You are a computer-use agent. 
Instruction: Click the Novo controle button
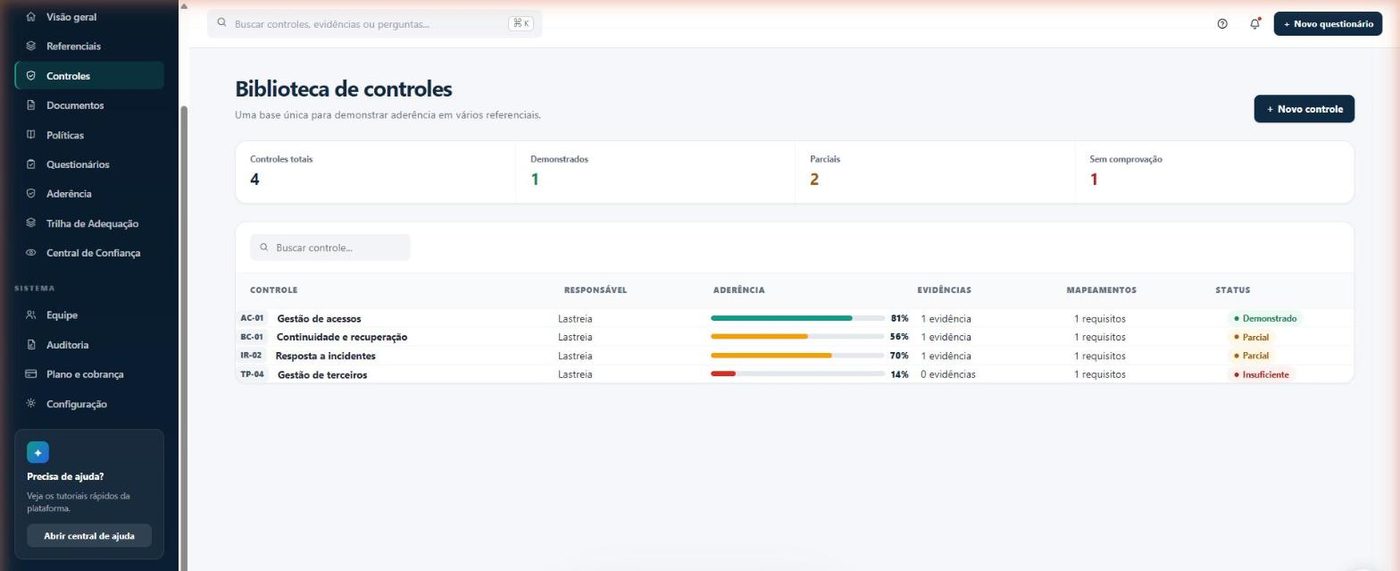click(1304, 109)
